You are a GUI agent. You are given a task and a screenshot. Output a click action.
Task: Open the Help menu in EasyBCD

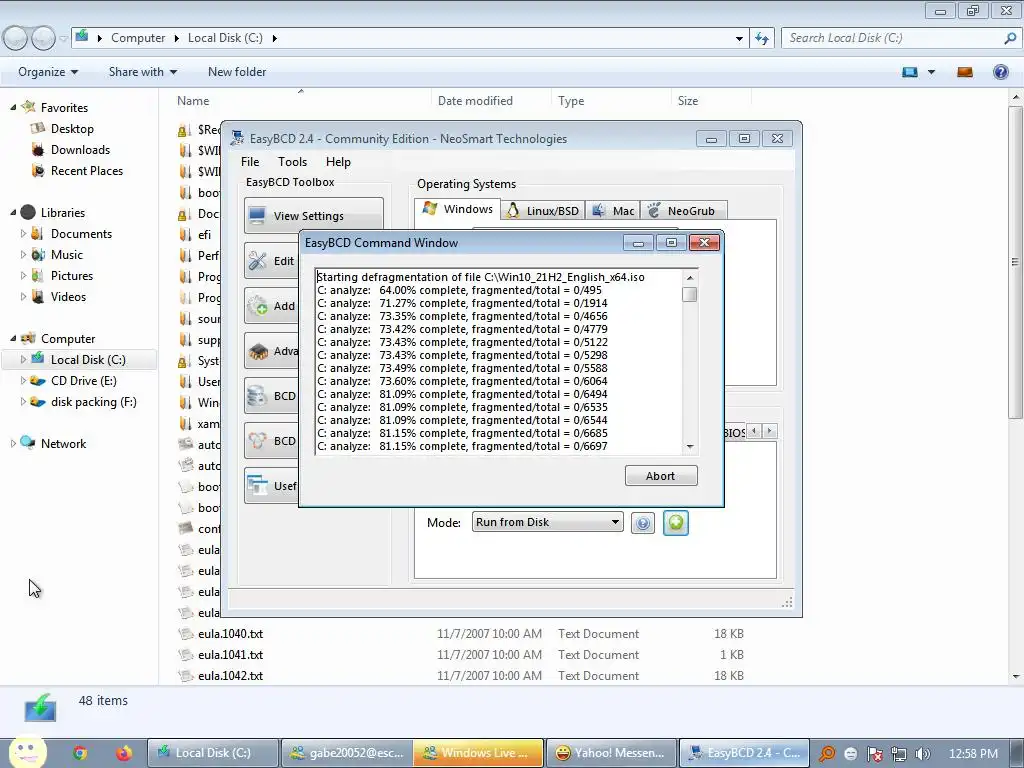tap(338, 161)
